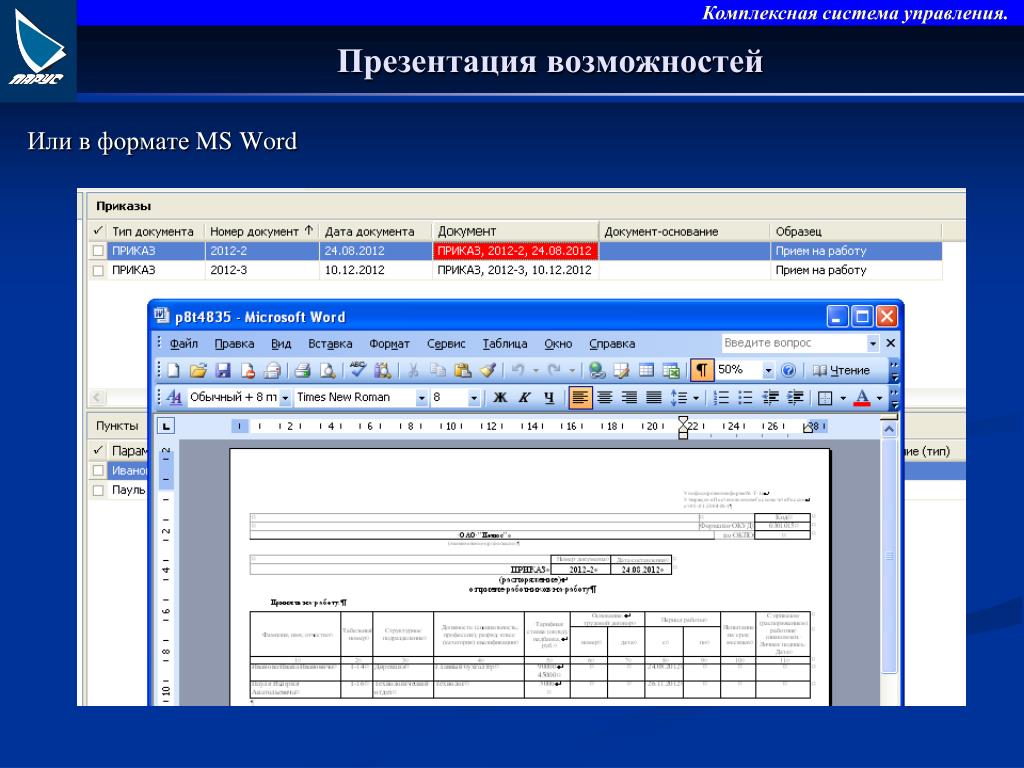Toggle bold Ж formatting
Screen dimensions: 1024x768
click(x=500, y=397)
